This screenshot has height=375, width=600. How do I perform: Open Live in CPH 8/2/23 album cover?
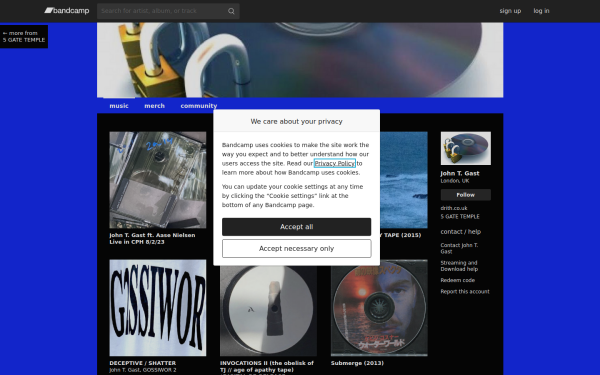(x=158, y=180)
